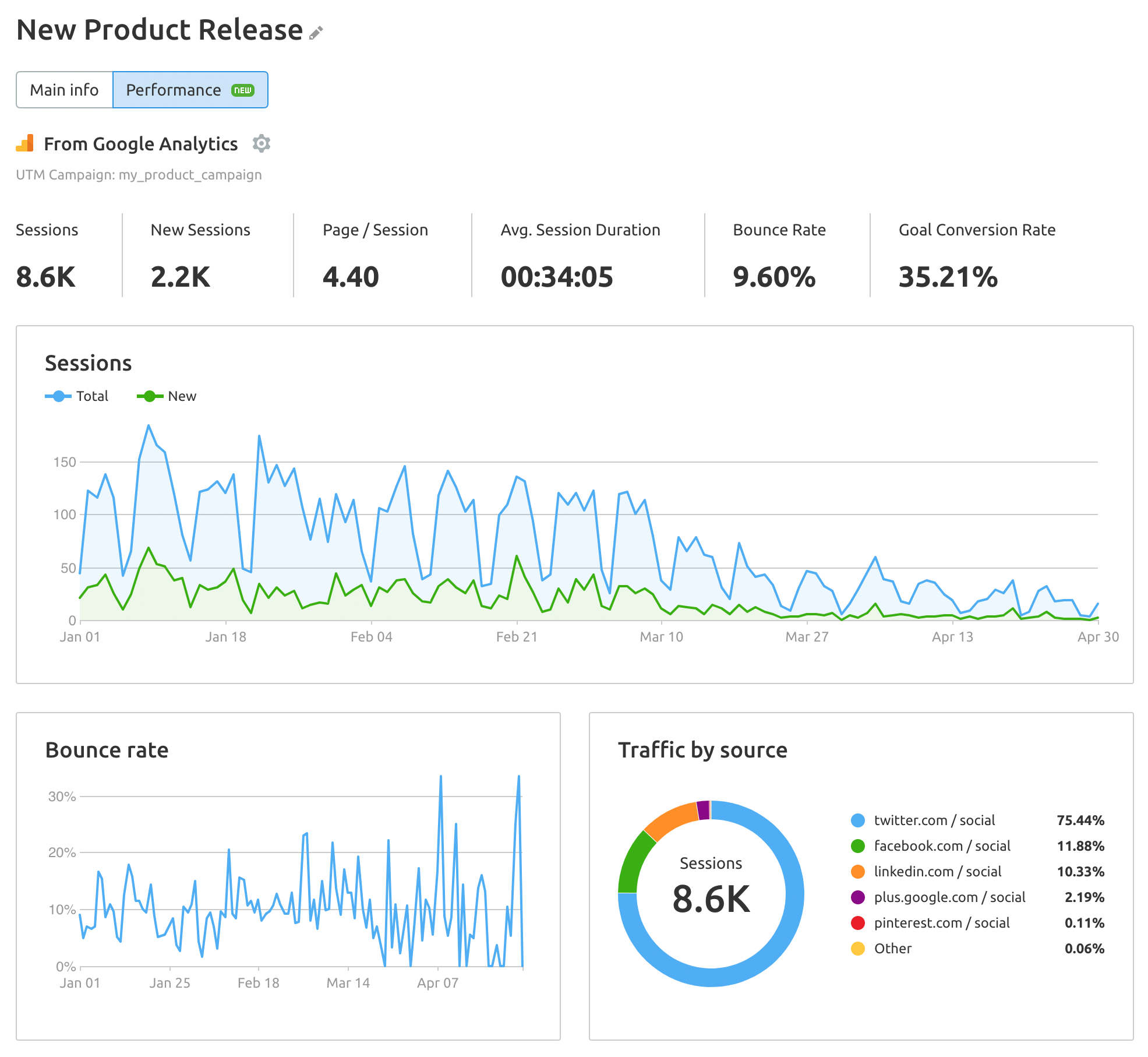
Task: Click the pinterest.com / social red swatch
Action: point(858,923)
